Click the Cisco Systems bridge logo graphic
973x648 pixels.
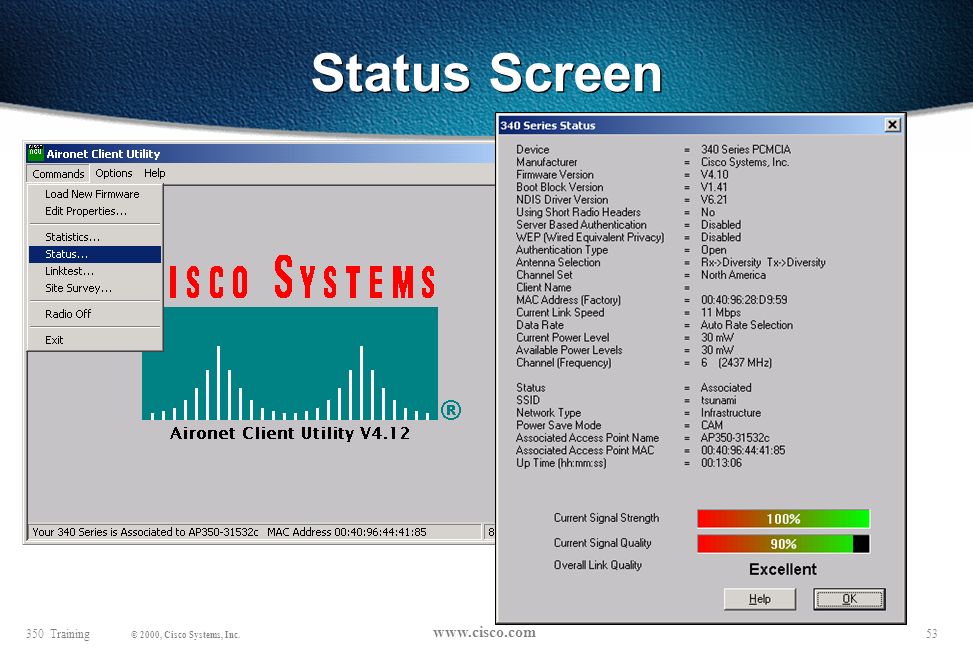(290, 364)
